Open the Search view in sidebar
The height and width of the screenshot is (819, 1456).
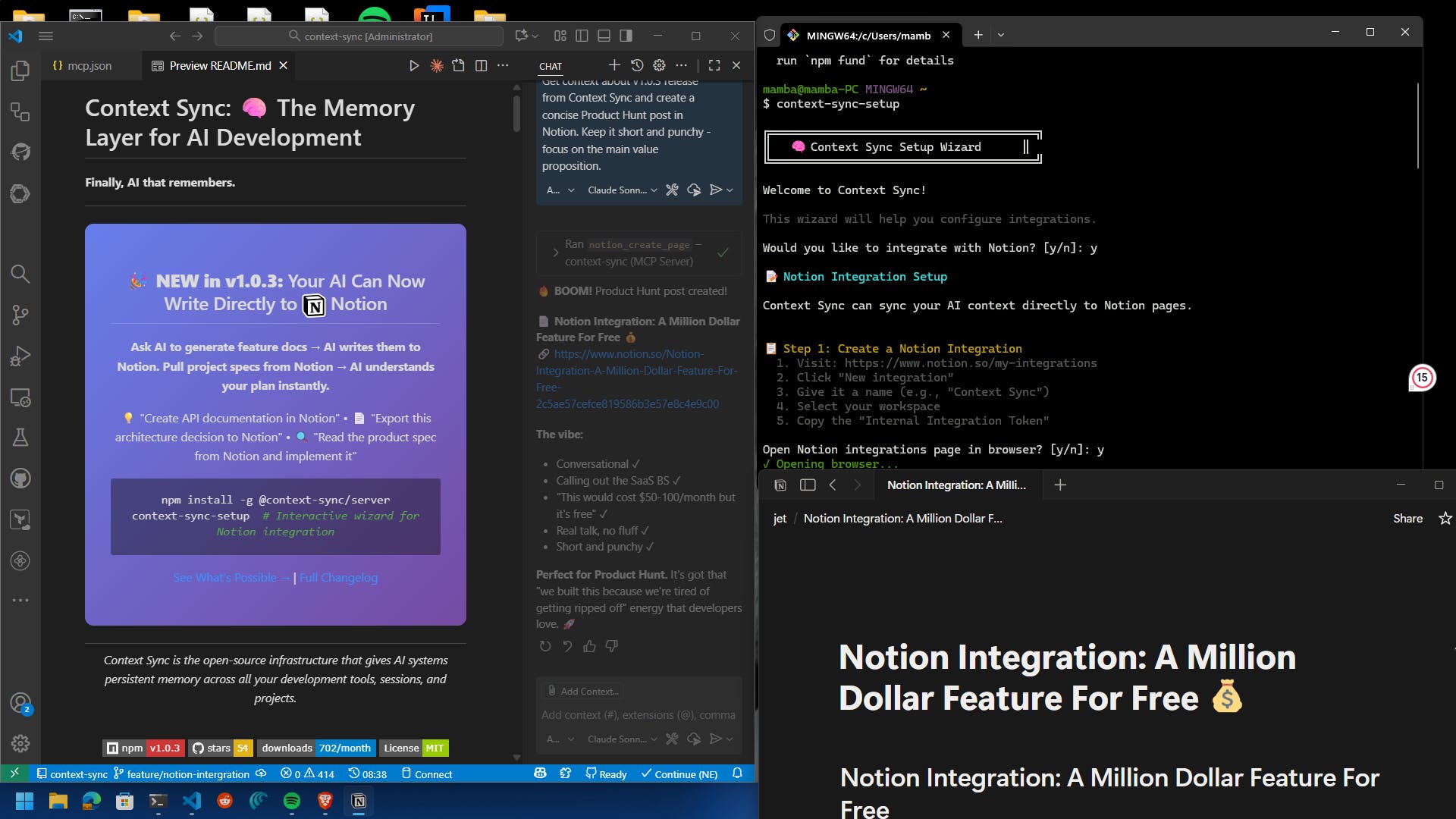20,274
